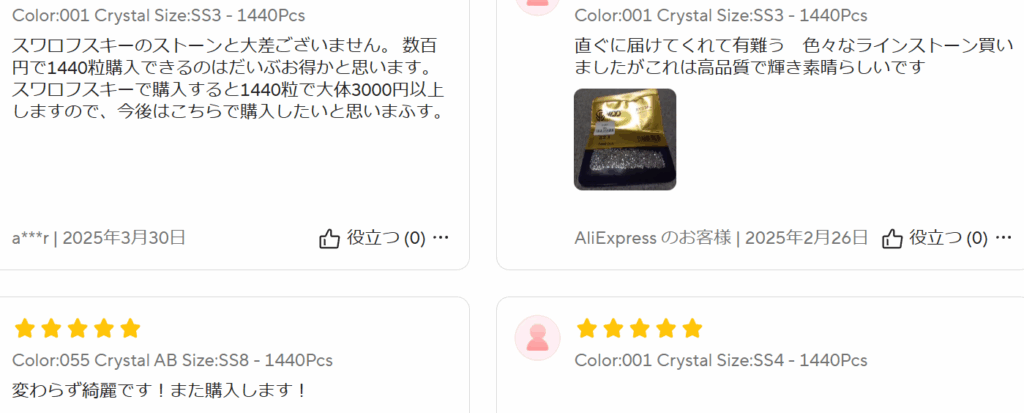Open more options on AliExpress customer review
Image resolution: width=1024 pixels, height=413 pixels.
click(x=1004, y=238)
